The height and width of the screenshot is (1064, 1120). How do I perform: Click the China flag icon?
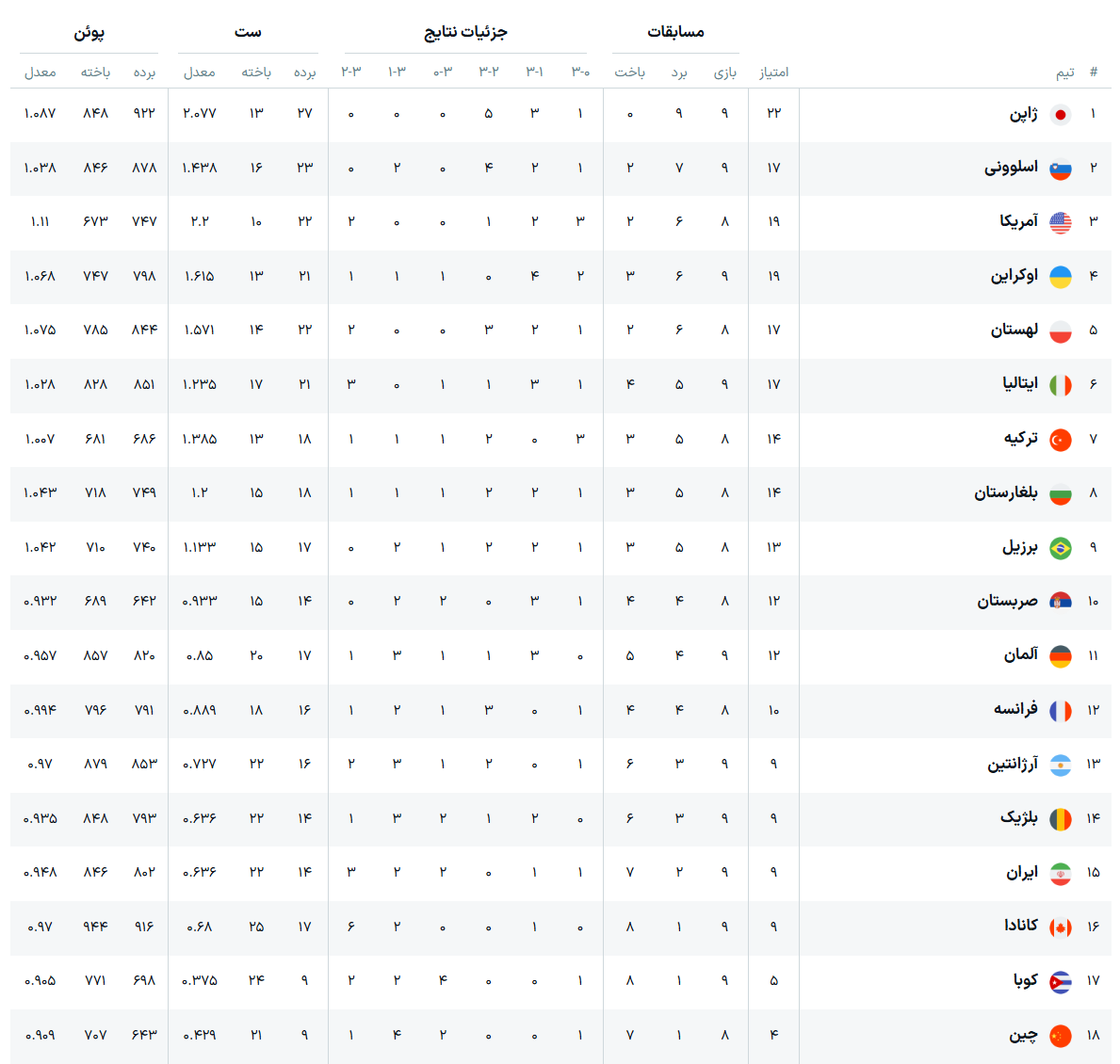tap(1060, 1036)
